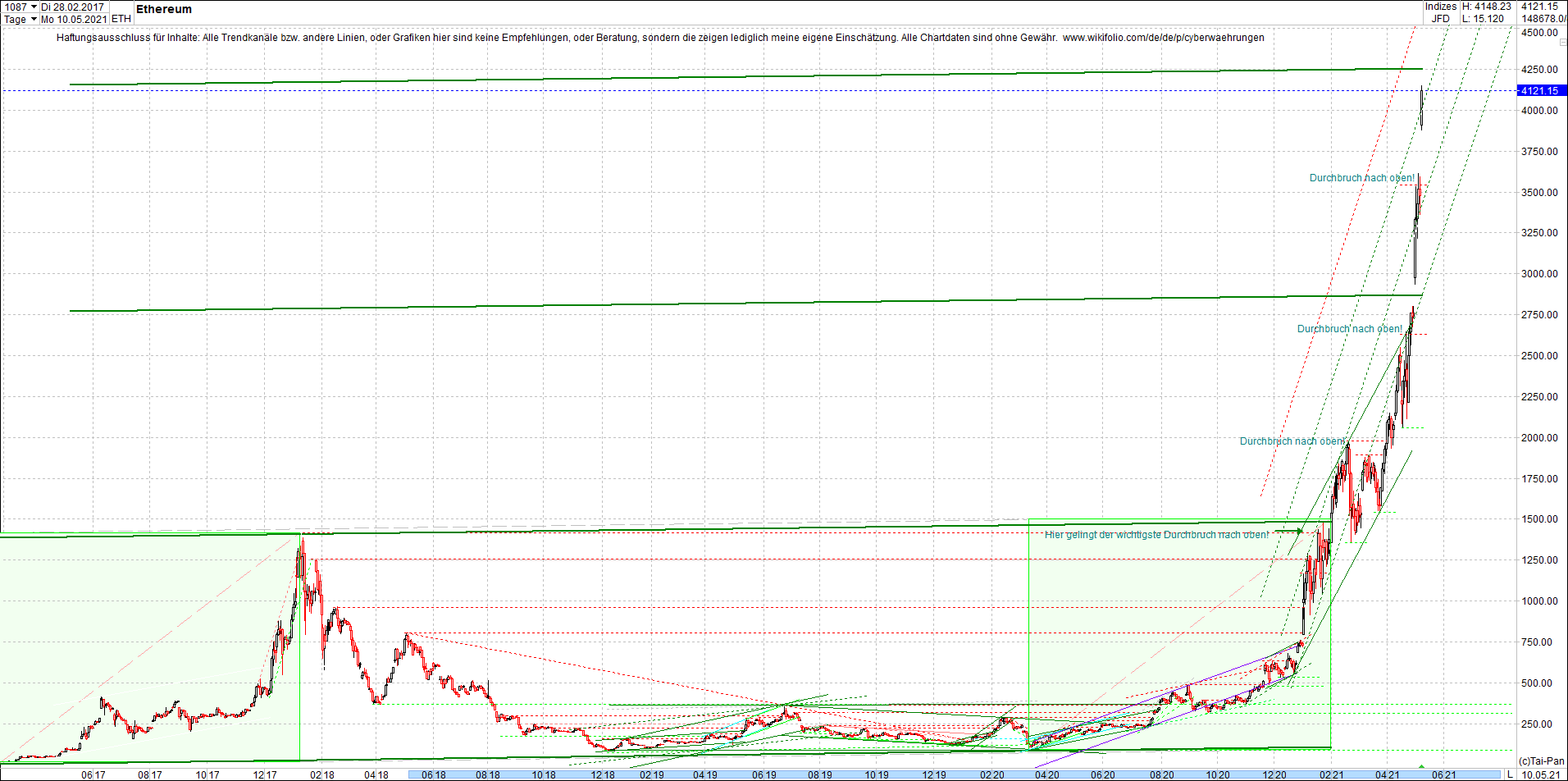Click the small square above the price scale
This screenshot has width=1568, height=781.
(x=1561, y=43)
